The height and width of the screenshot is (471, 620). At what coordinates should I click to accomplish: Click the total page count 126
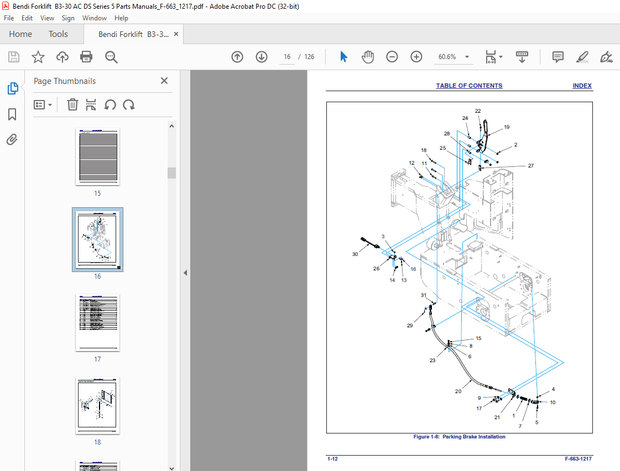[x=309, y=57]
